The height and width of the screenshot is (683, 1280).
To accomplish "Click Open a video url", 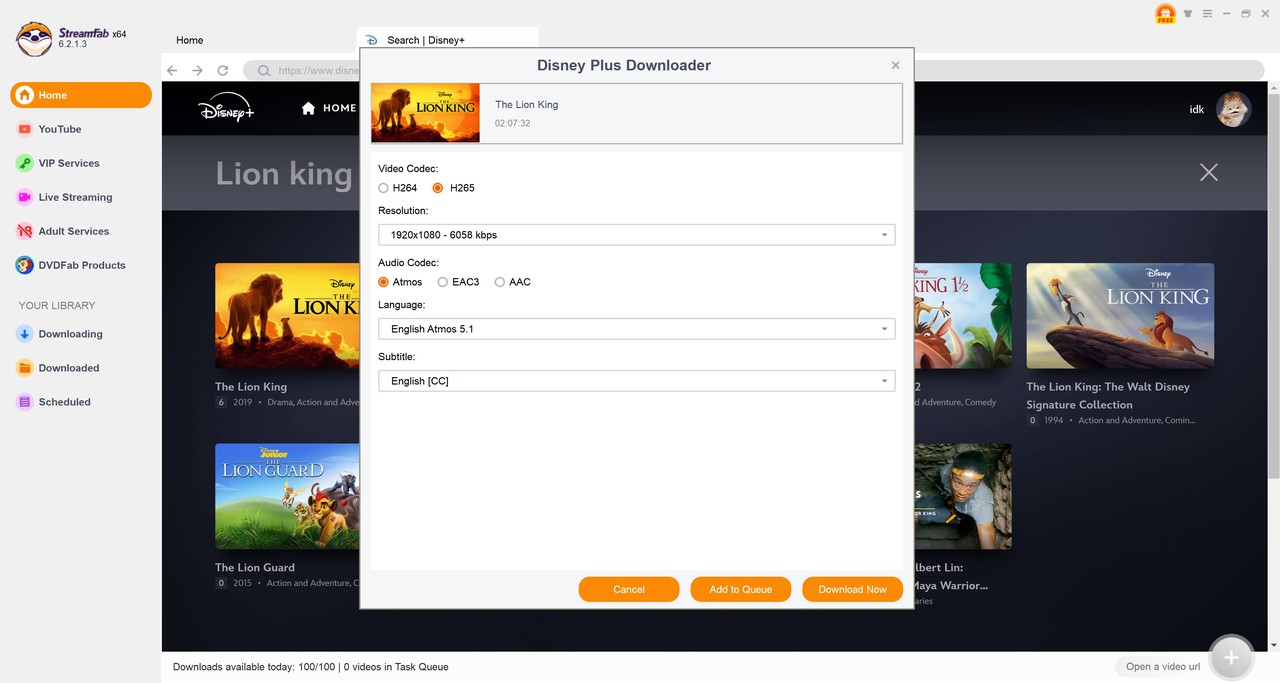I will (x=1164, y=666).
